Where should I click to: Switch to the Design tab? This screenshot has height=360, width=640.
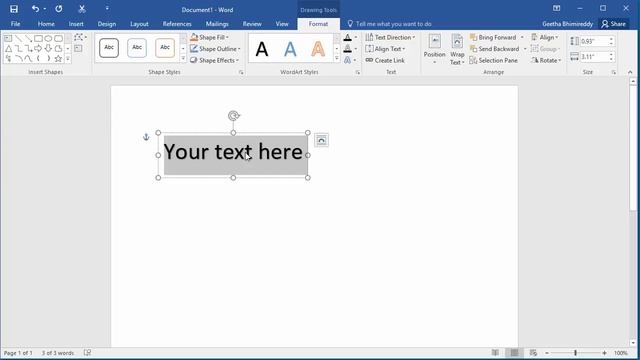coord(107,24)
